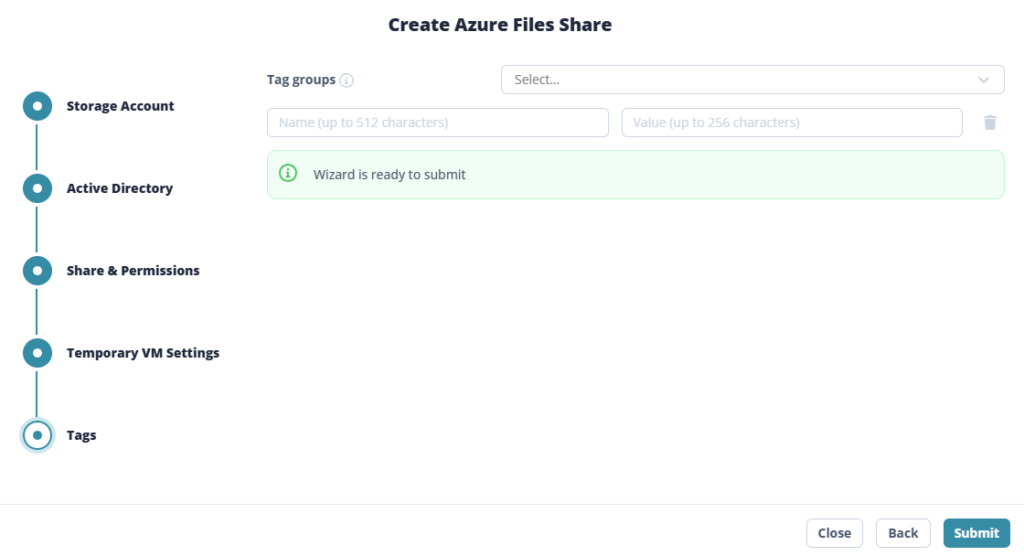1024x556 pixels.
Task: Click the Active Directory step circle
Action: coord(37,188)
